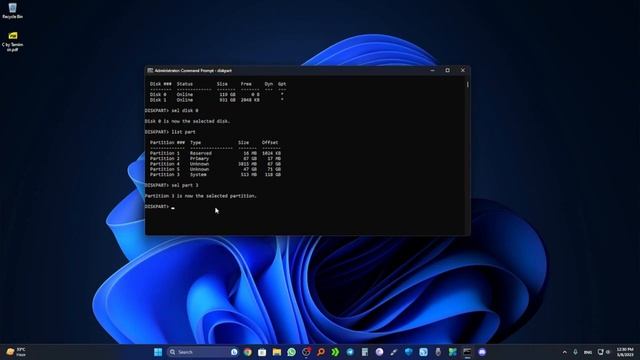Open network and volume quick settings
The image size is (640, 360).
click(604, 352)
